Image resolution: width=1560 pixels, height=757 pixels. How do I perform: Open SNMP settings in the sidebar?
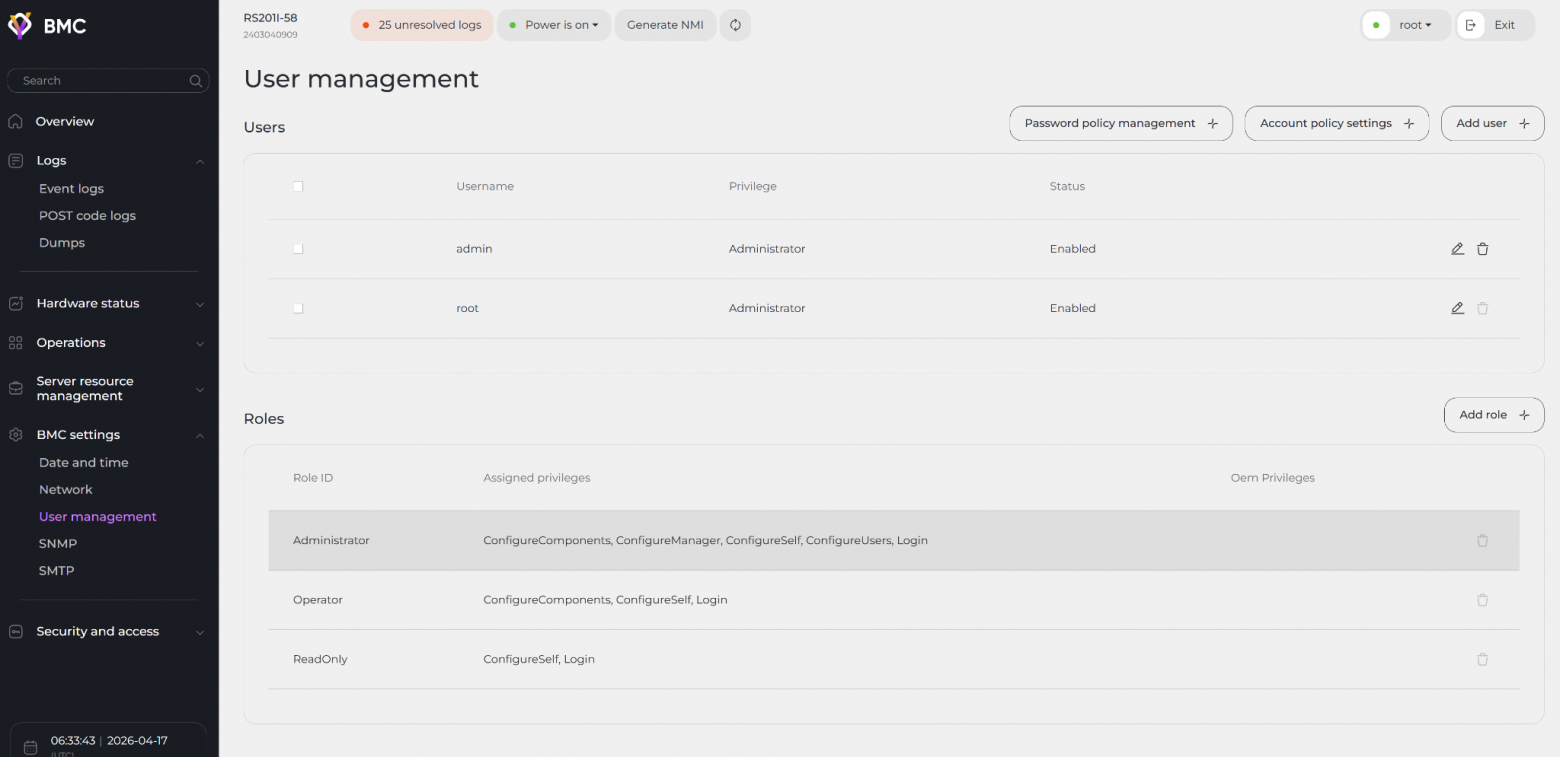click(58, 544)
